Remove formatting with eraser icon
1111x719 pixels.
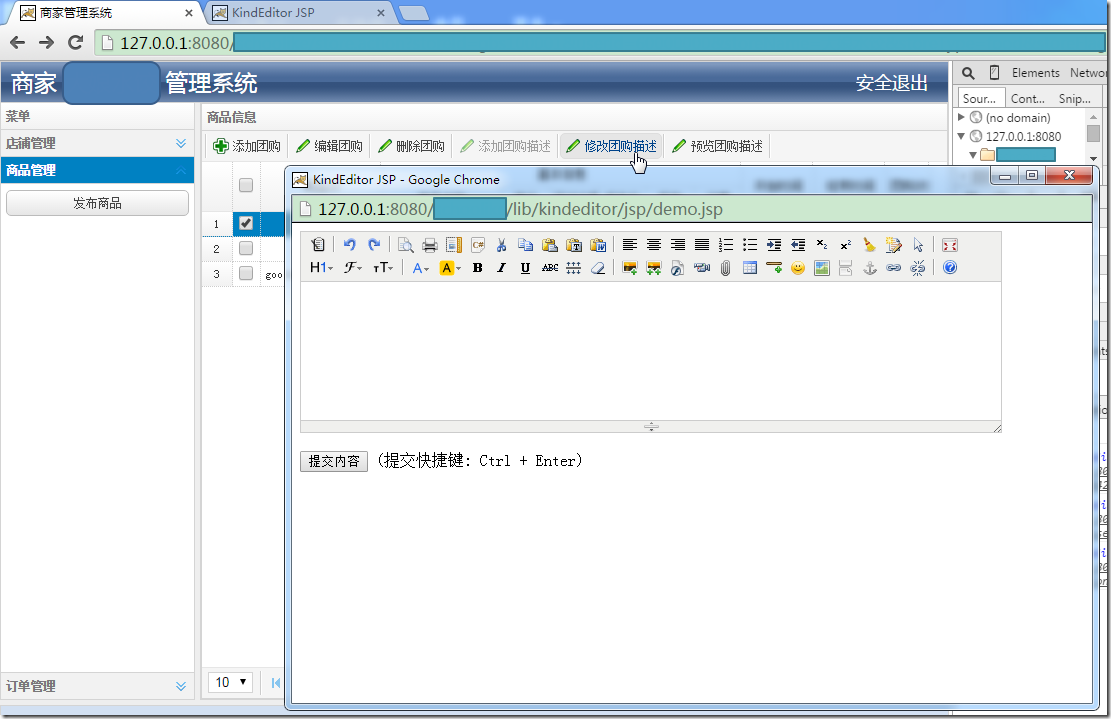pos(598,268)
